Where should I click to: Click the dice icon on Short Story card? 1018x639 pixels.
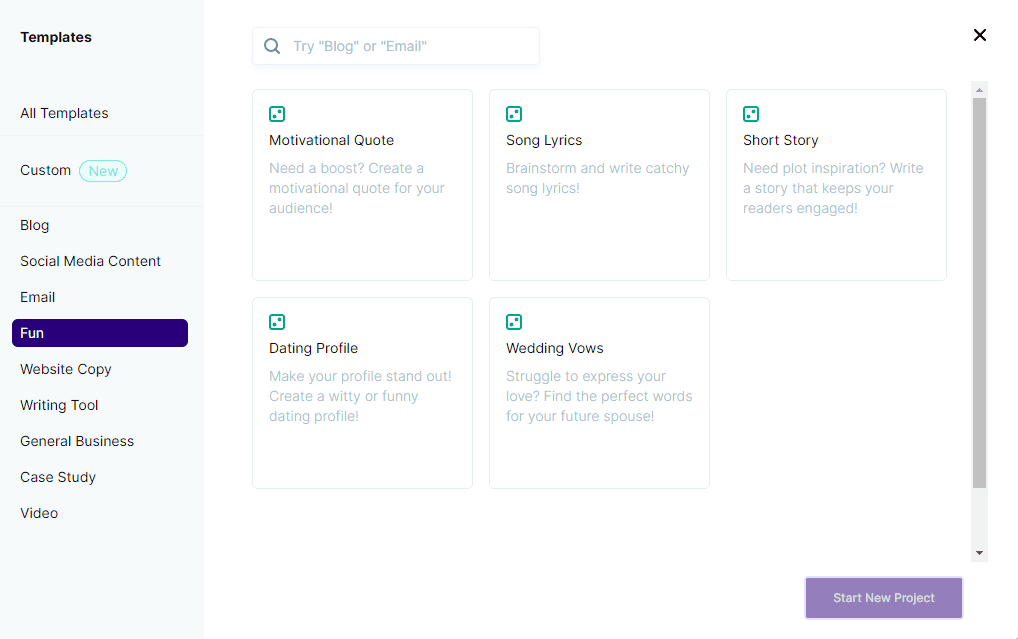tap(751, 114)
